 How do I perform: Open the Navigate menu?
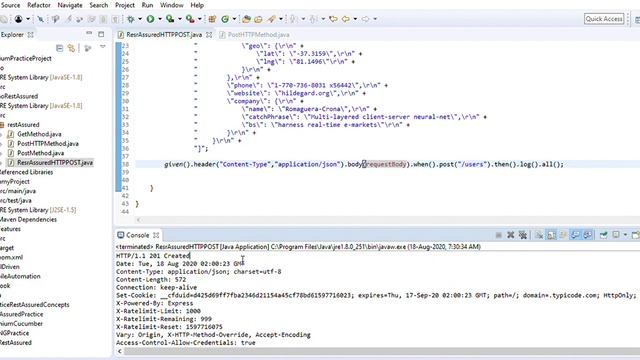coord(69,5)
